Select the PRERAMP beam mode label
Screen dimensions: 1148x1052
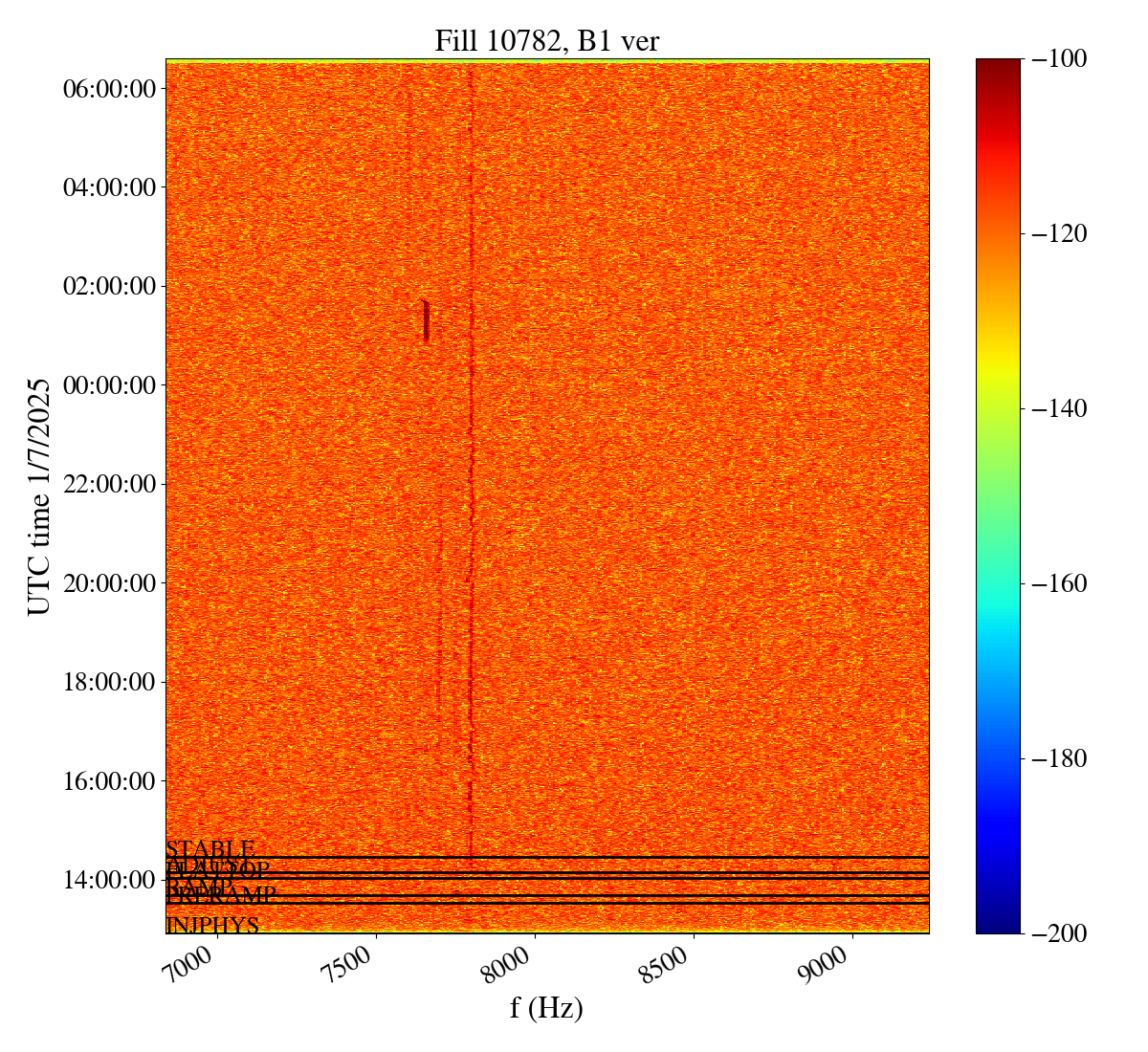click(222, 896)
